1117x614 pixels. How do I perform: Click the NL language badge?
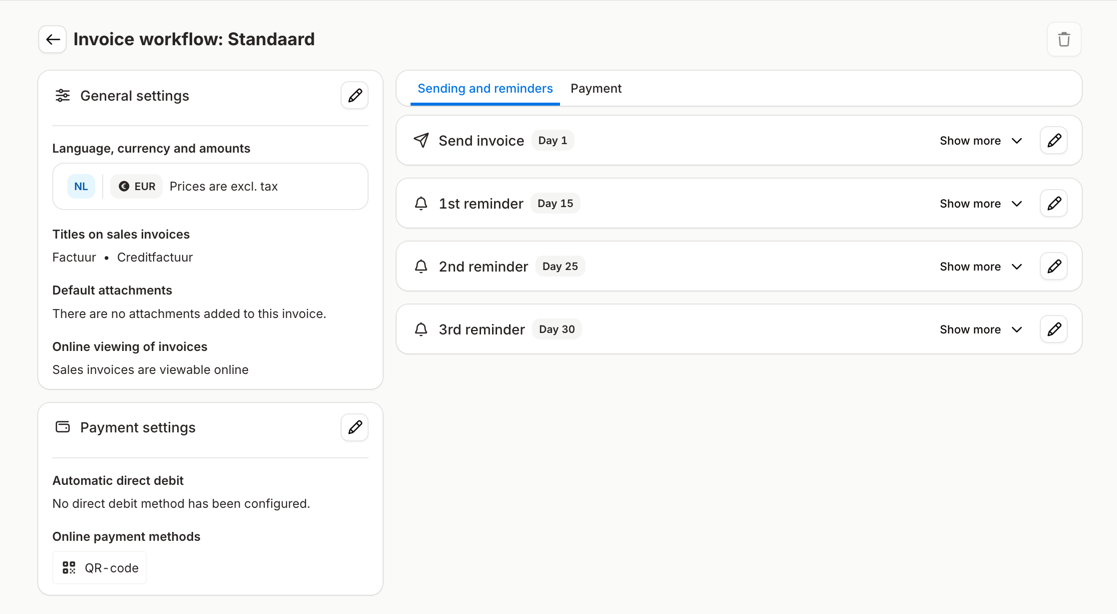[81, 187]
